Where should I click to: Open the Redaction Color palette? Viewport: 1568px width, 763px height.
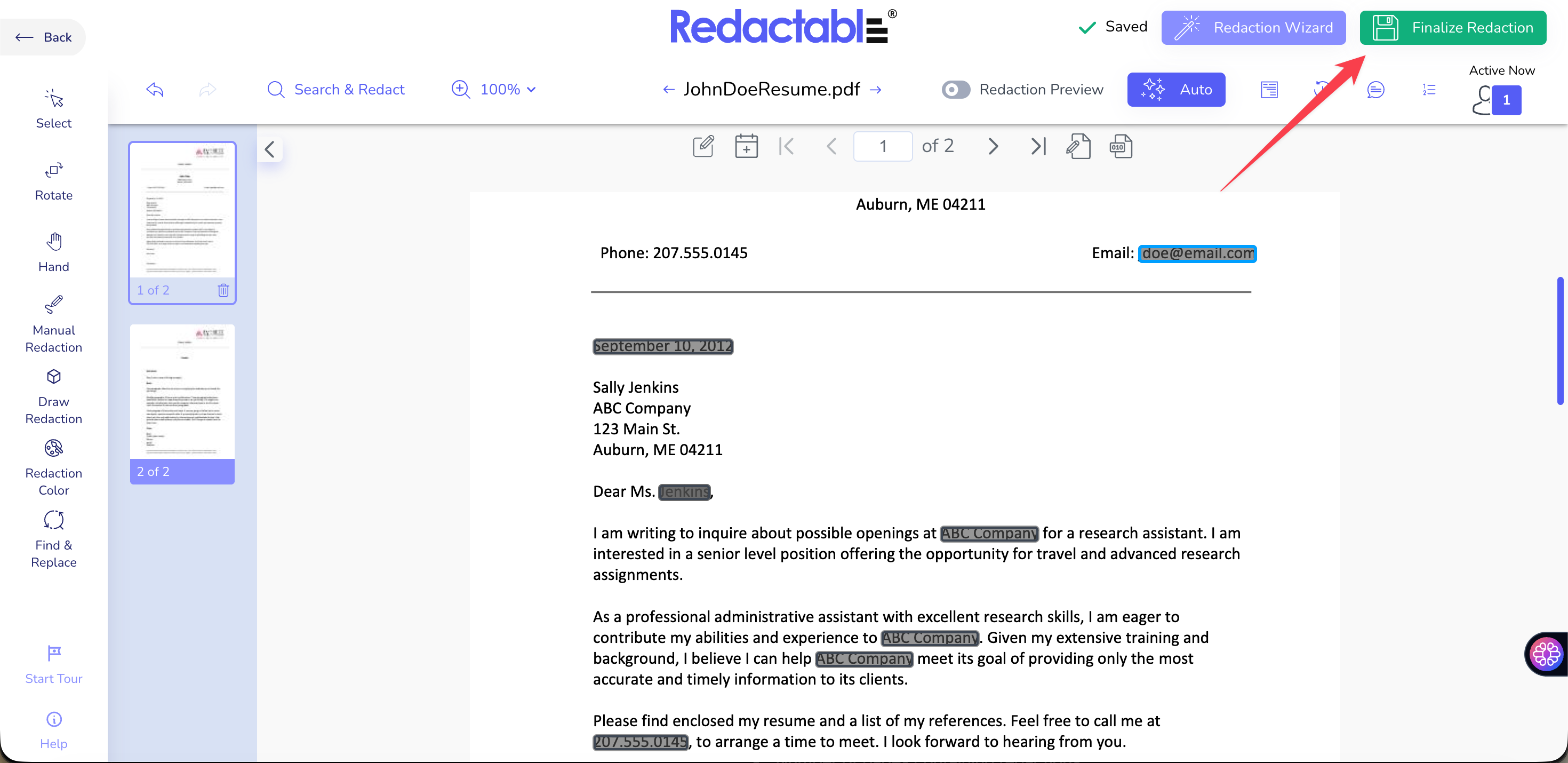pyautogui.click(x=53, y=467)
